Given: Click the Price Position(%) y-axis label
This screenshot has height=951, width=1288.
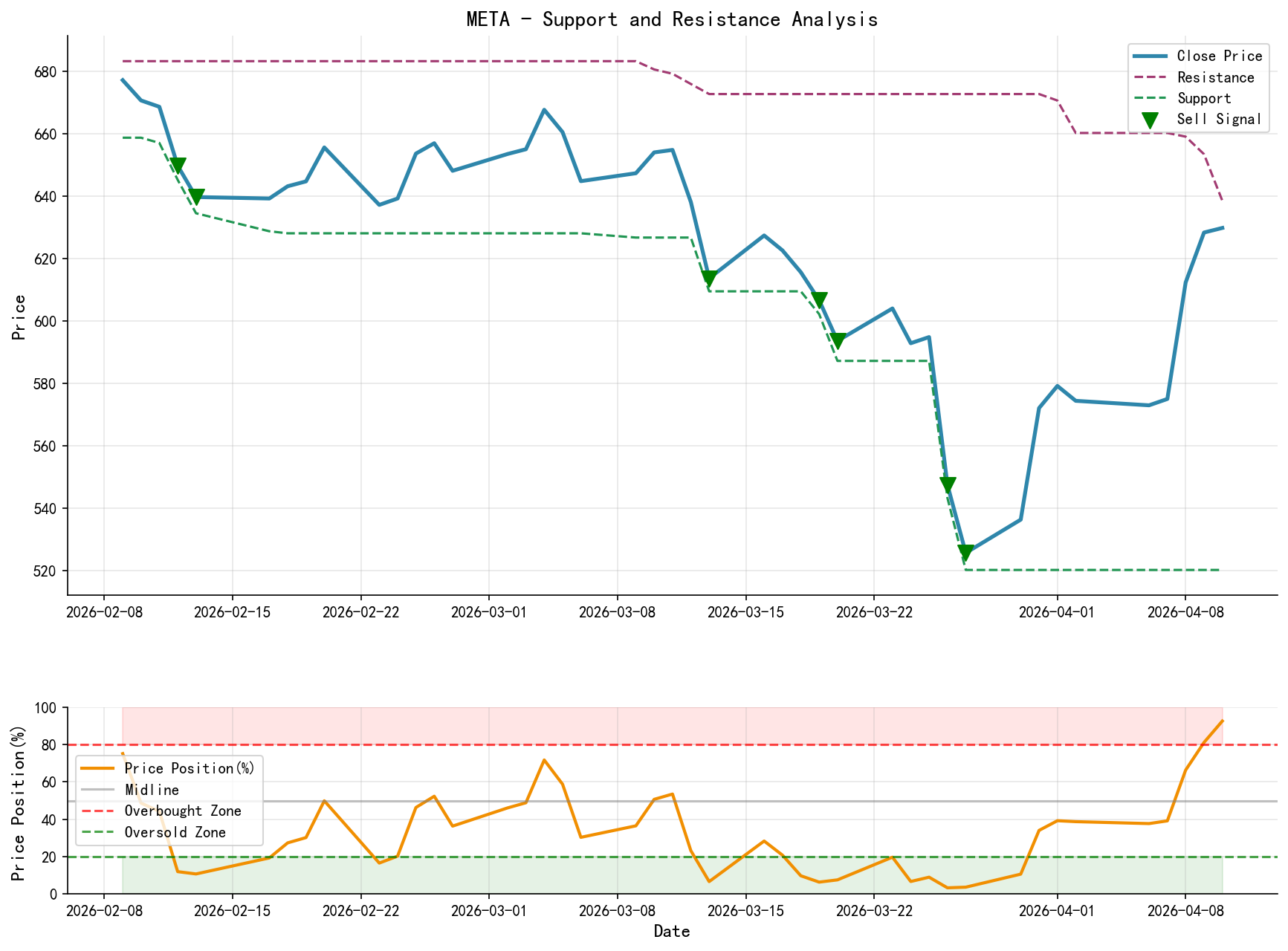Looking at the screenshot, I should coord(19,803).
